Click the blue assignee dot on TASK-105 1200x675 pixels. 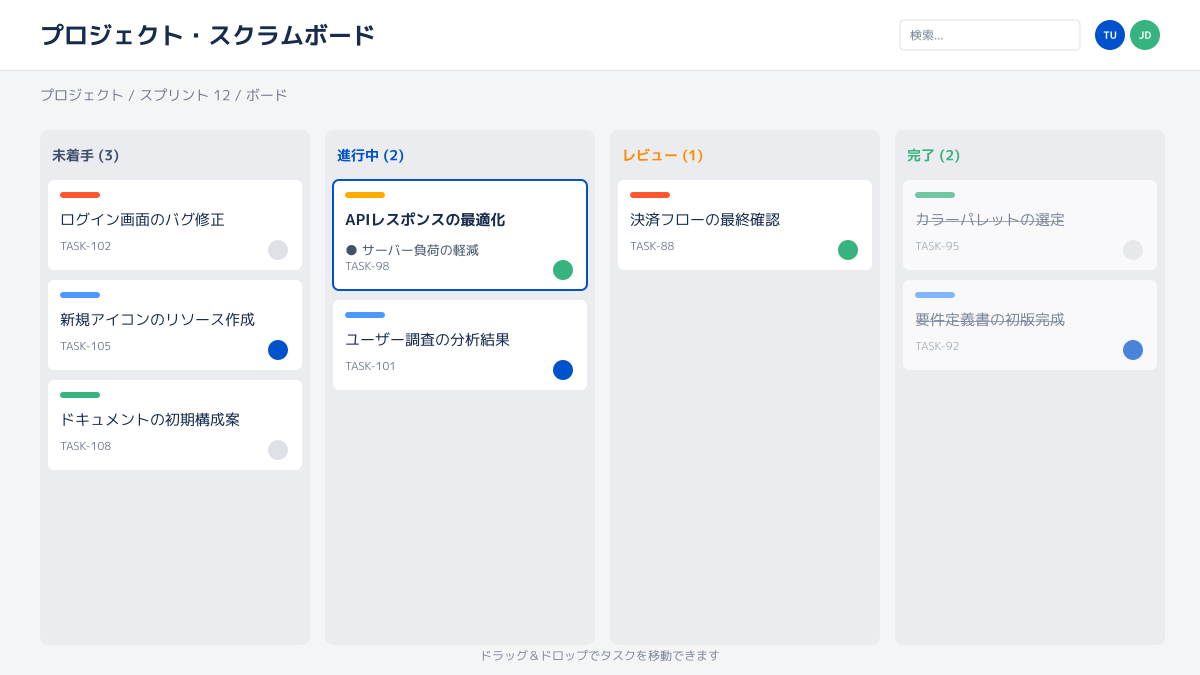click(x=278, y=350)
